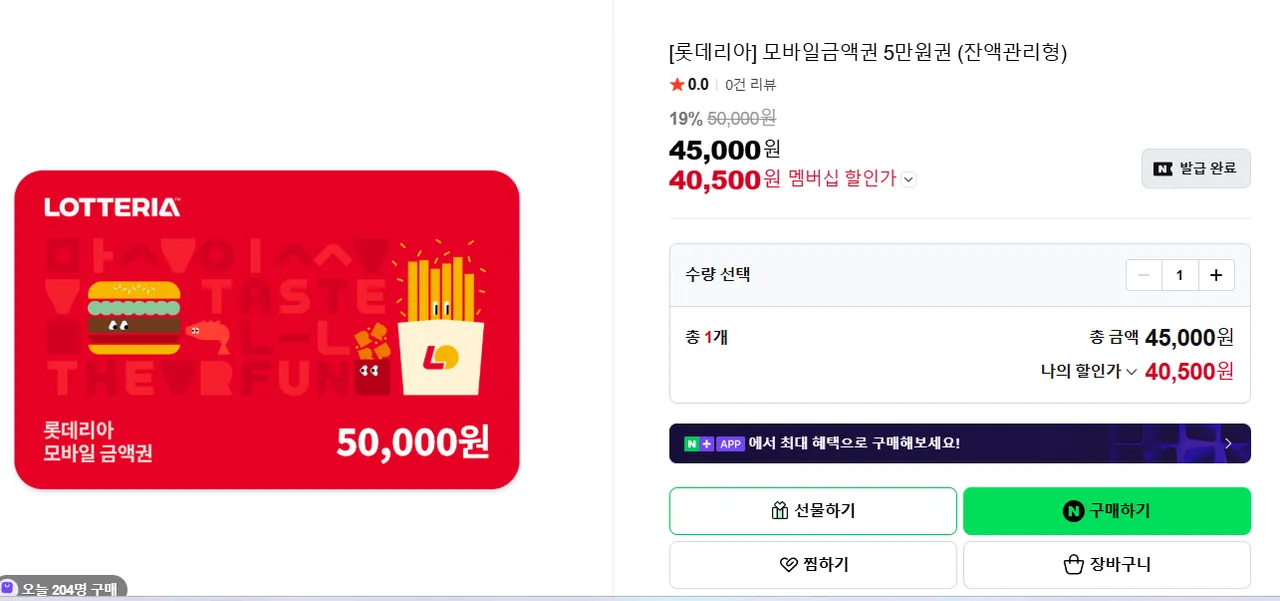Image resolution: width=1280 pixels, height=601 pixels.
Task: Click the red star rating icon
Action: pyautogui.click(x=677, y=85)
